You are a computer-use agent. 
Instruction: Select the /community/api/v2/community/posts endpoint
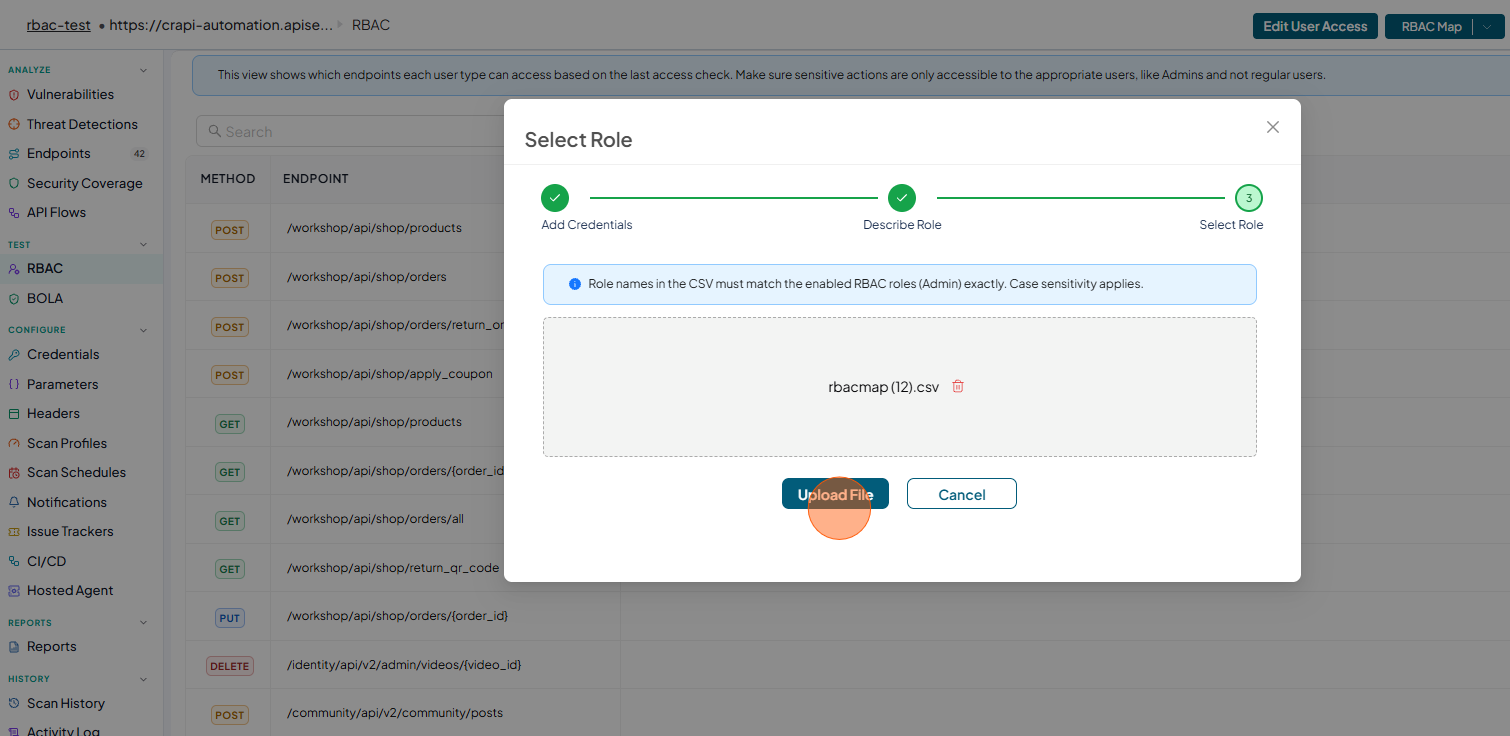(395, 713)
